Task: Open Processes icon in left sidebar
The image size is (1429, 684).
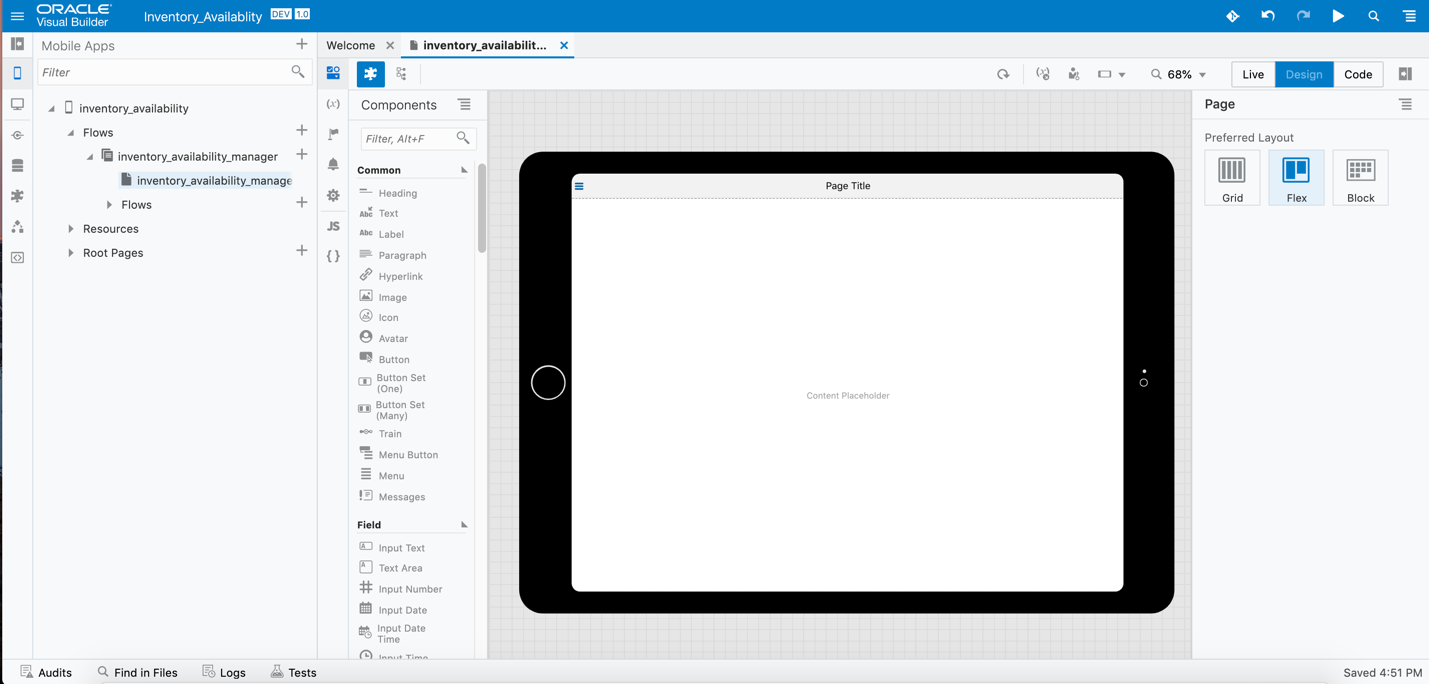Action: (x=17, y=227)
